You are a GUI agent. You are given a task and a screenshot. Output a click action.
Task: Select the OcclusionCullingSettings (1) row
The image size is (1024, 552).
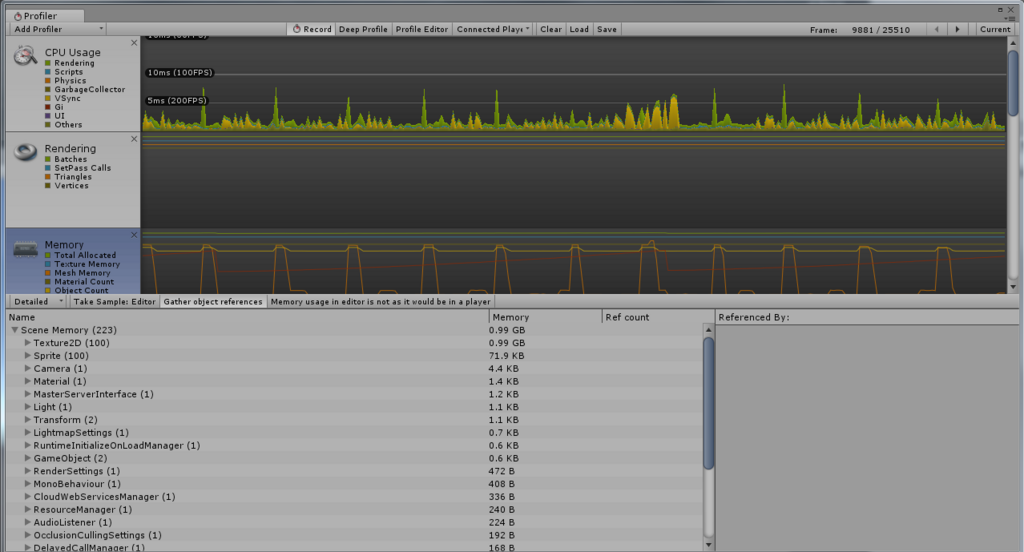point(355,535)
